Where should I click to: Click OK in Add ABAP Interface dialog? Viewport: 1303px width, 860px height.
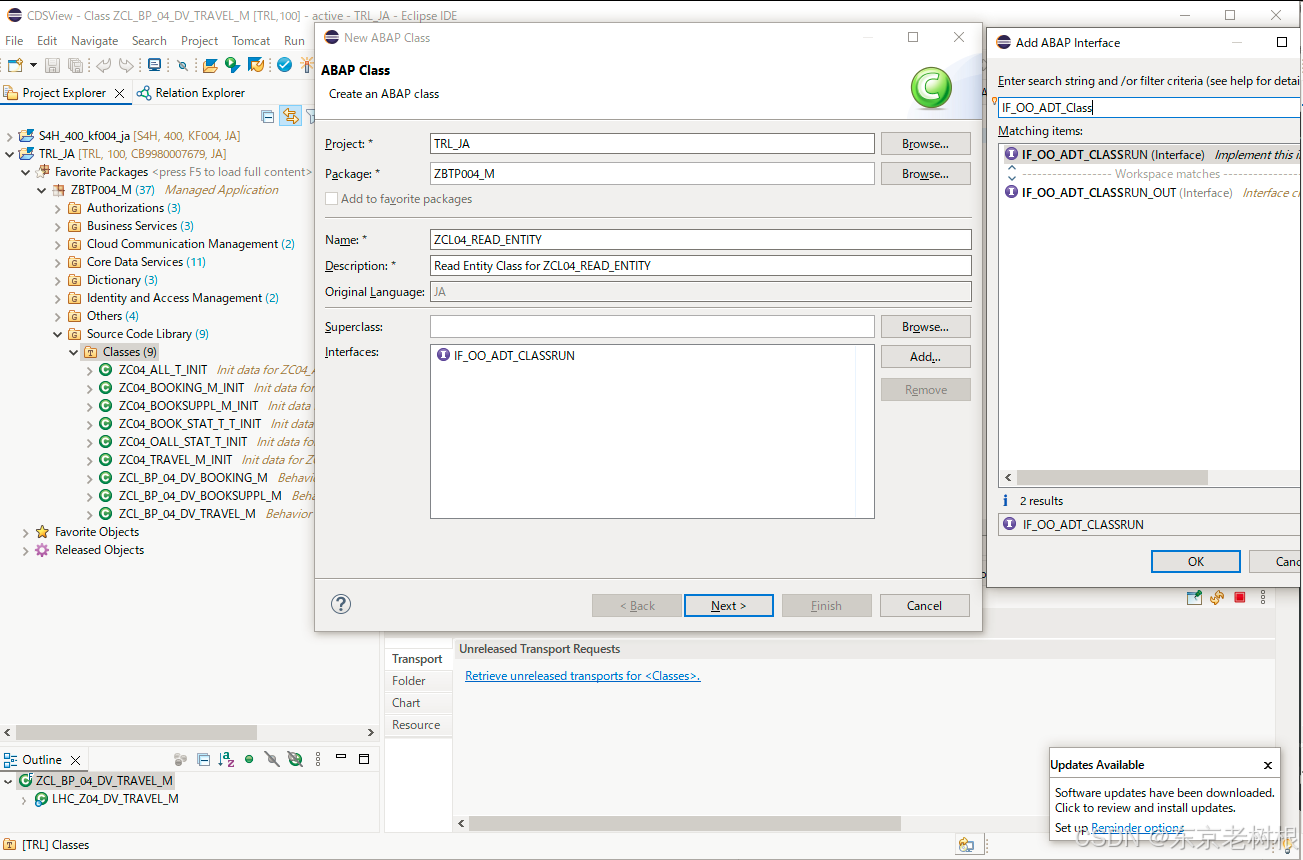click(1196, 562)
